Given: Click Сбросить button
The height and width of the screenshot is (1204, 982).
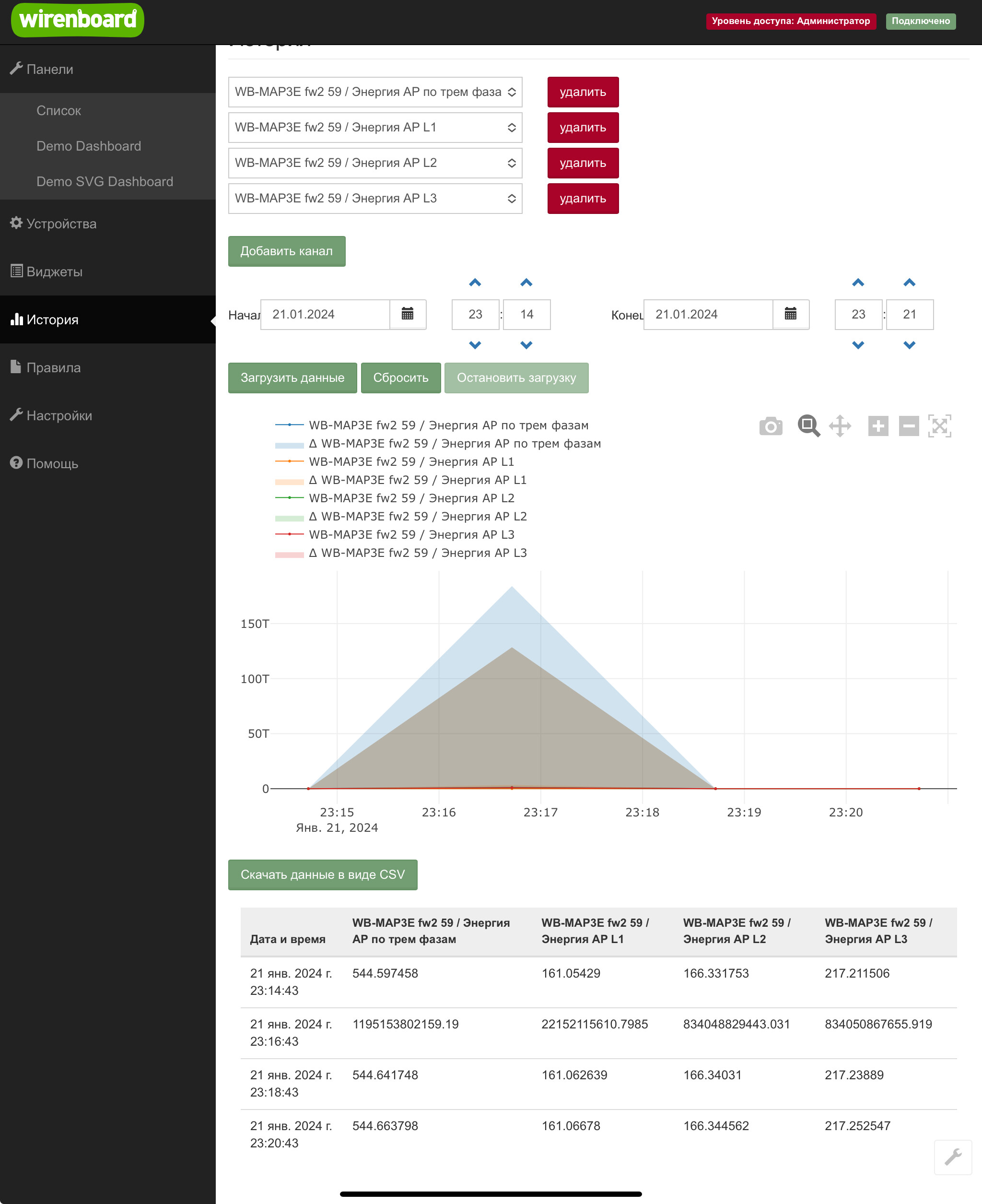Looking at the screenshot, I should click(x=401, y=378).
